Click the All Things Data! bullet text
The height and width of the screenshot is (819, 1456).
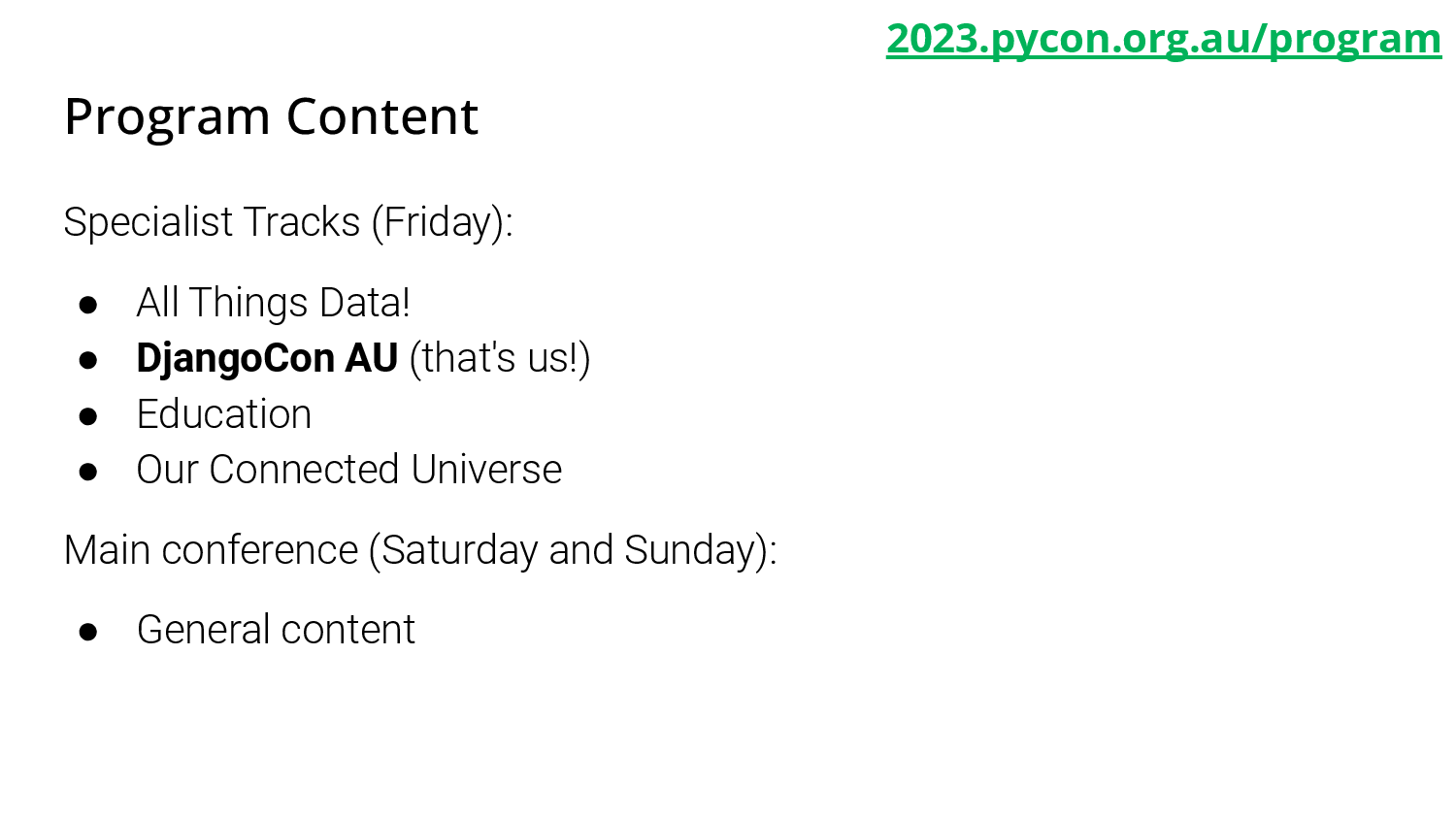click(x=273, y=303)
